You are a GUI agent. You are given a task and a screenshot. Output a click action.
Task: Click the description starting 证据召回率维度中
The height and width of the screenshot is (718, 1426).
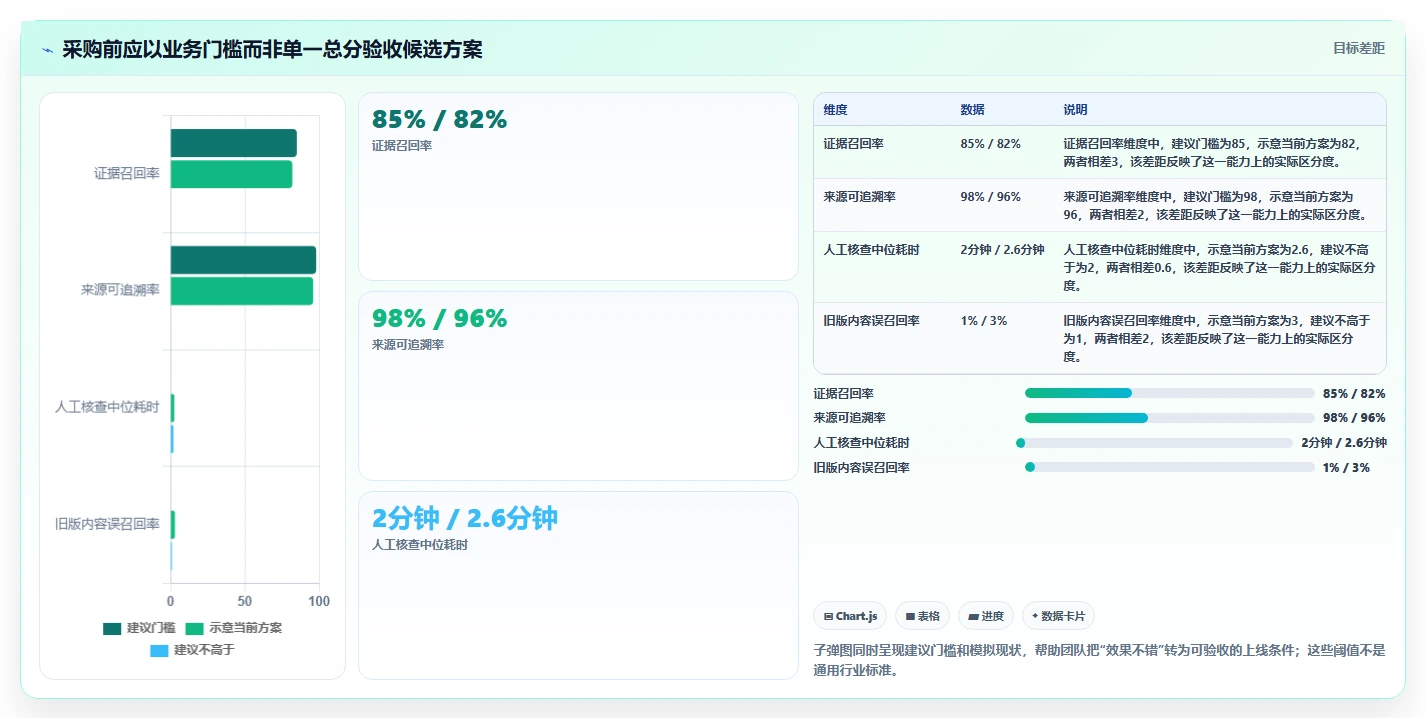coord(1218,152)
